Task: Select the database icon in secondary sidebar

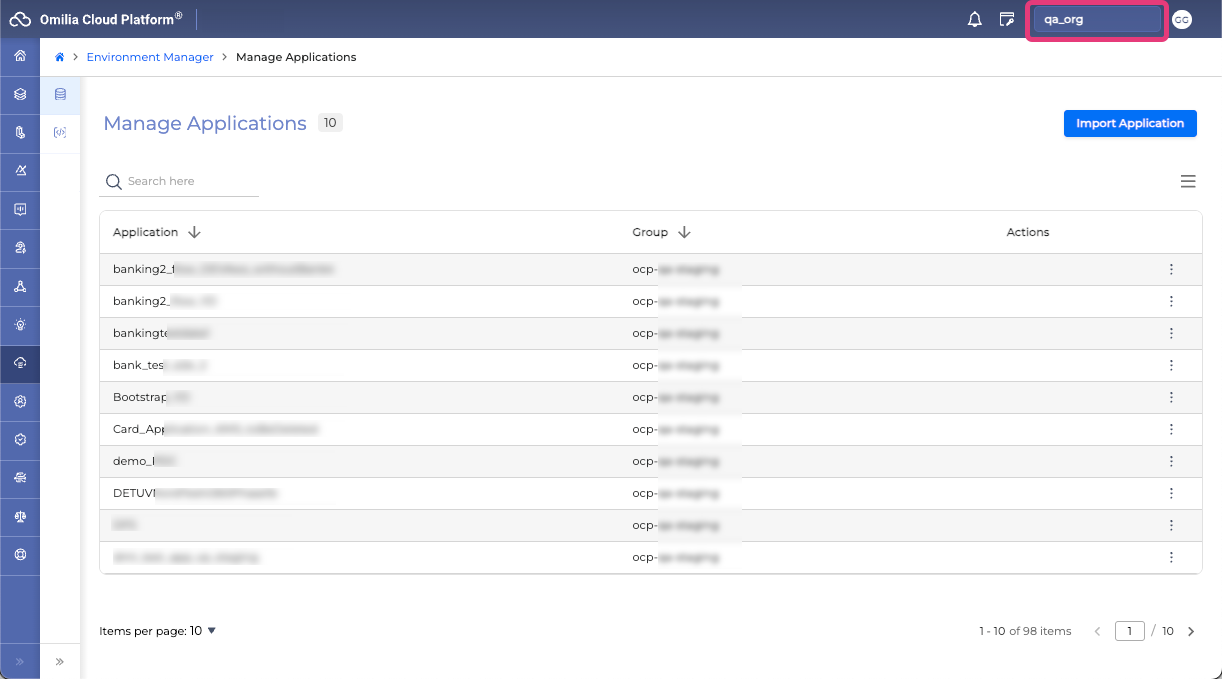Action: [60, 95]
